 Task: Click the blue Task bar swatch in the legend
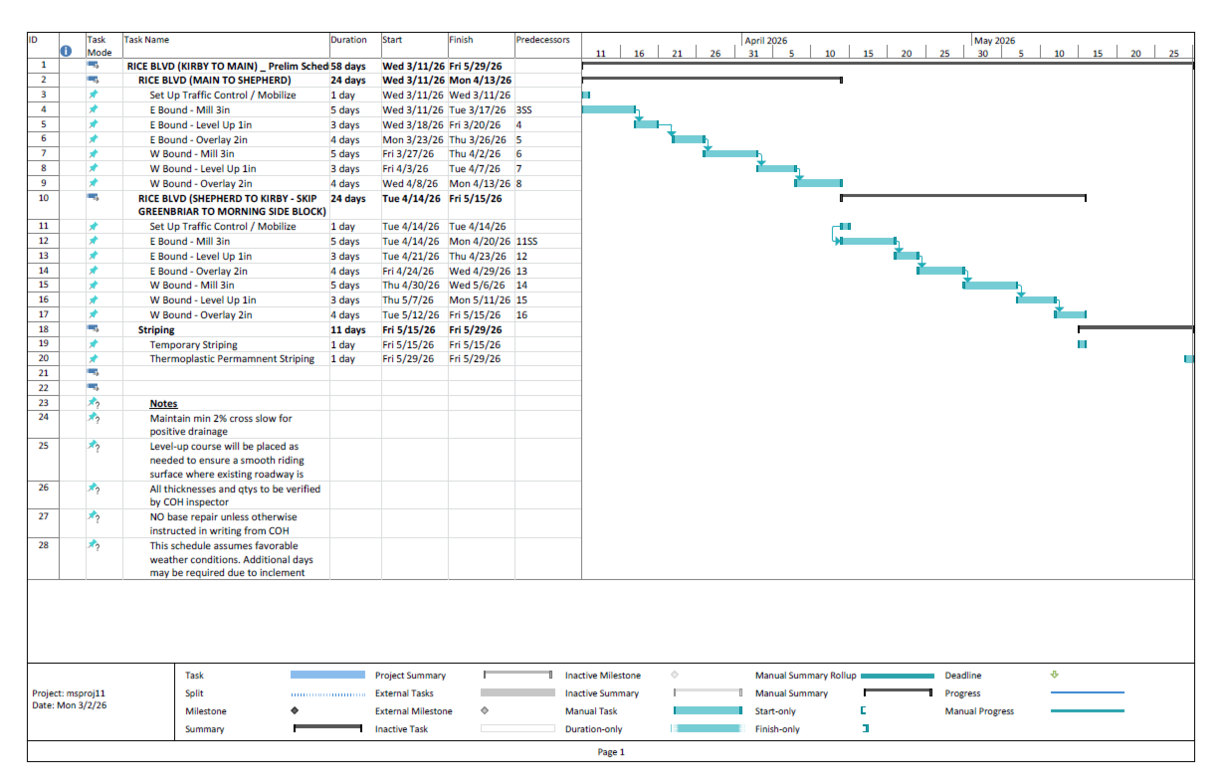[328, 675]
